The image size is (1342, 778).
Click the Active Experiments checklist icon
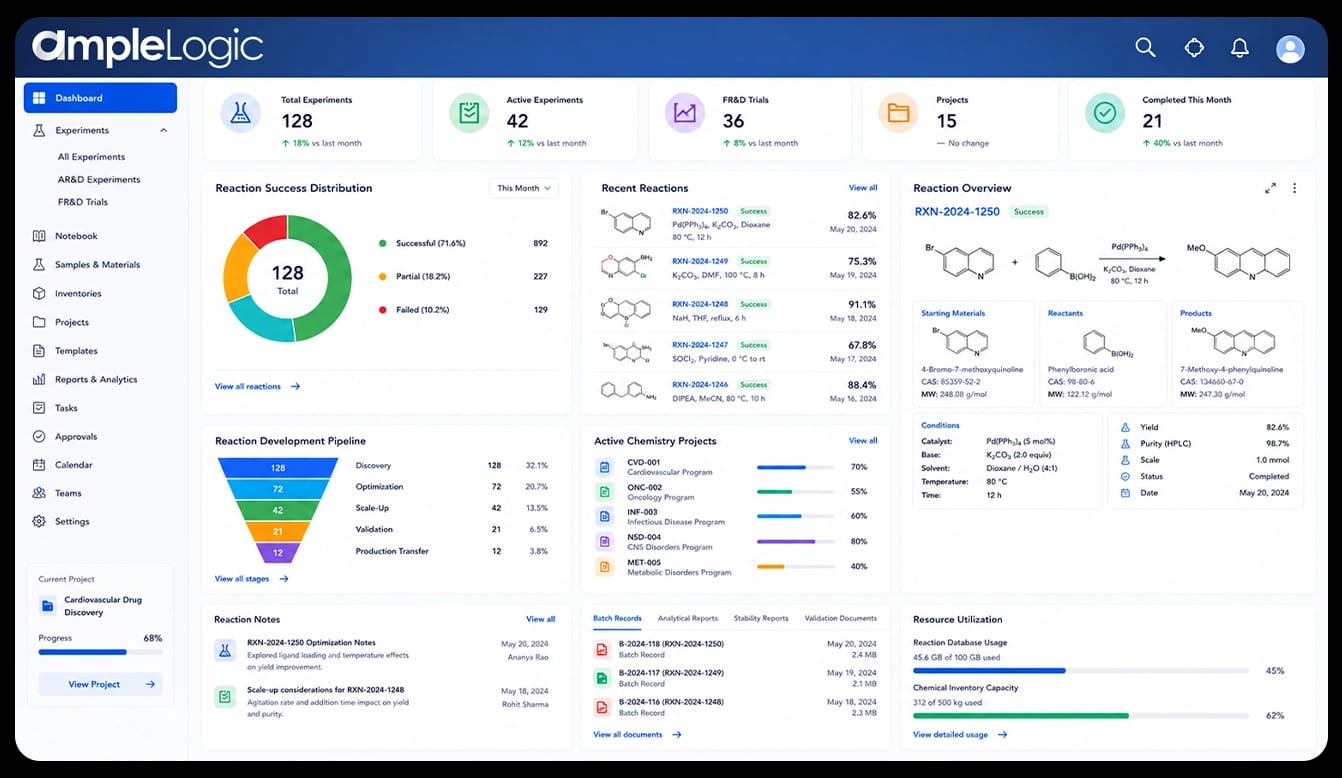pos(468,113)
